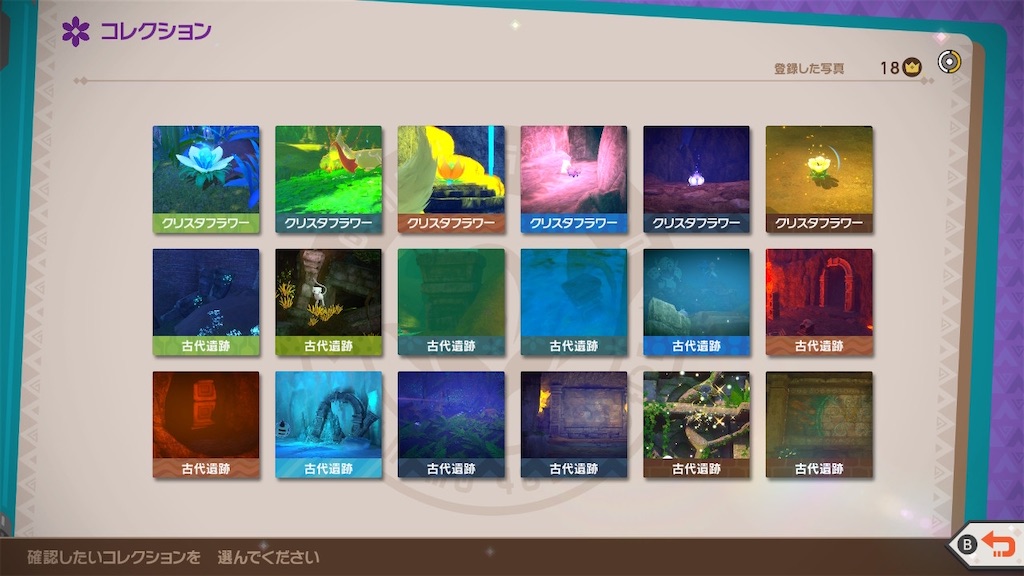Open the dark blue jungle 古代遺跡 card
The width and height of the screenshot is (1024, 576).
451,425
